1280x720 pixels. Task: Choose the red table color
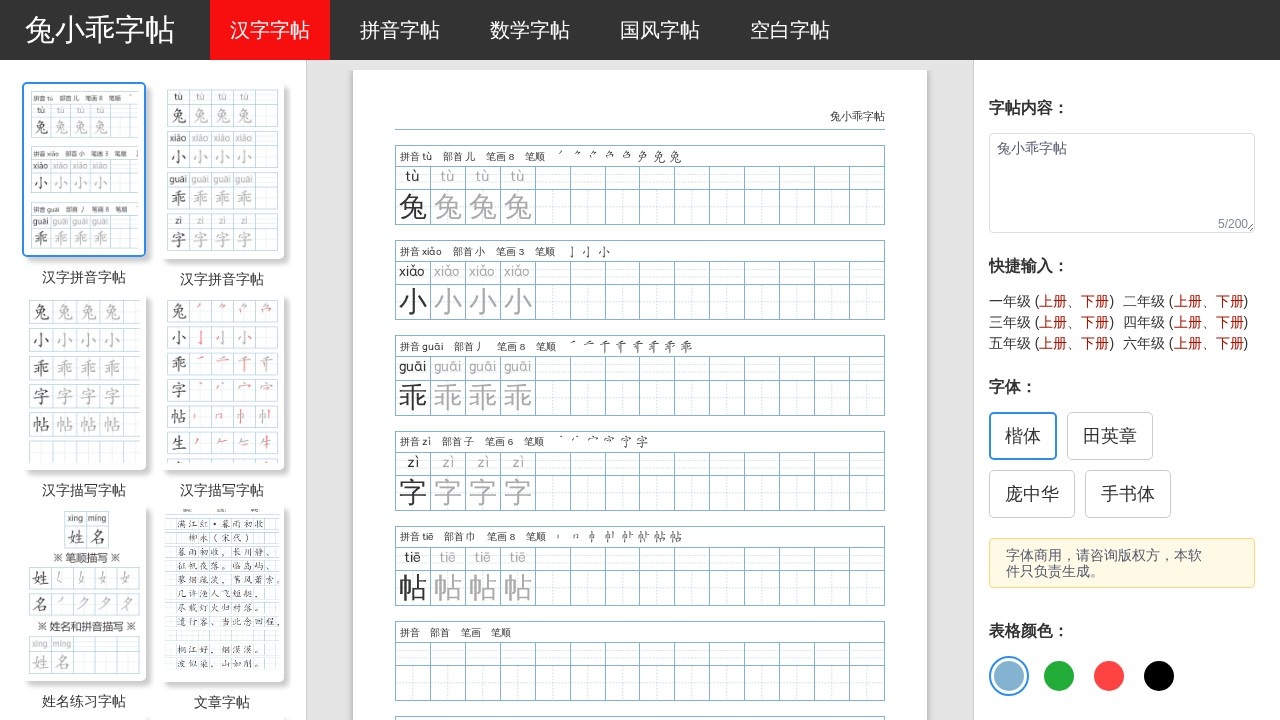[x=1108, y=676]
